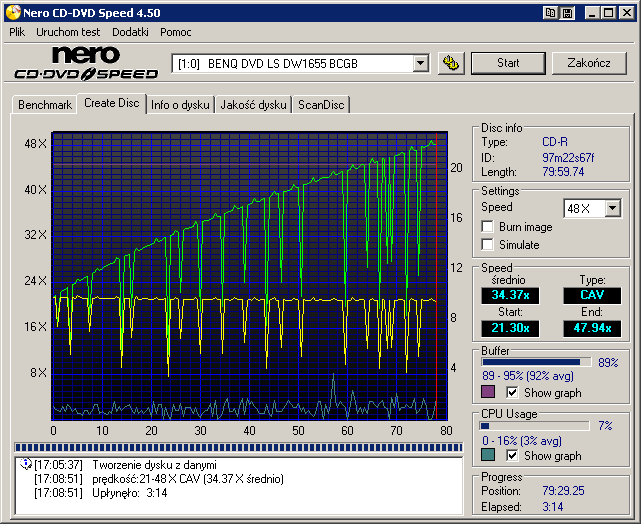Click the Buffer 89% progress bar
This screenshot has height=524, width=641.
536,362
